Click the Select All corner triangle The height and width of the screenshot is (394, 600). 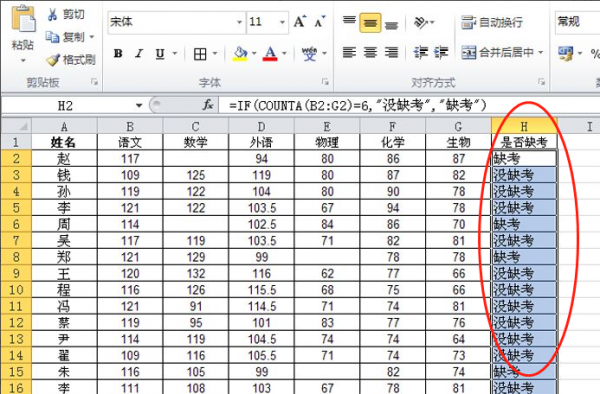pyautogui.click(x=16, y=126)
